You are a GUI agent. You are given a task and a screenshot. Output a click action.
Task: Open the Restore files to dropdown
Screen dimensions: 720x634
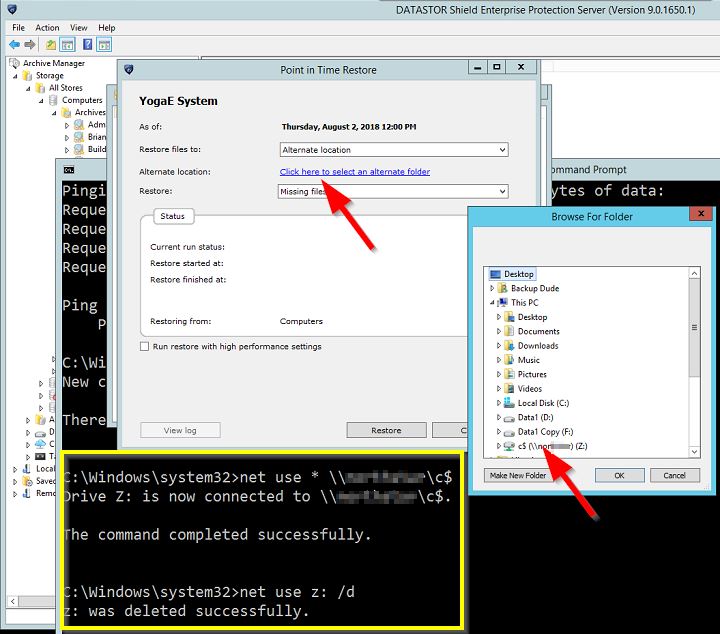coord(502,150)
